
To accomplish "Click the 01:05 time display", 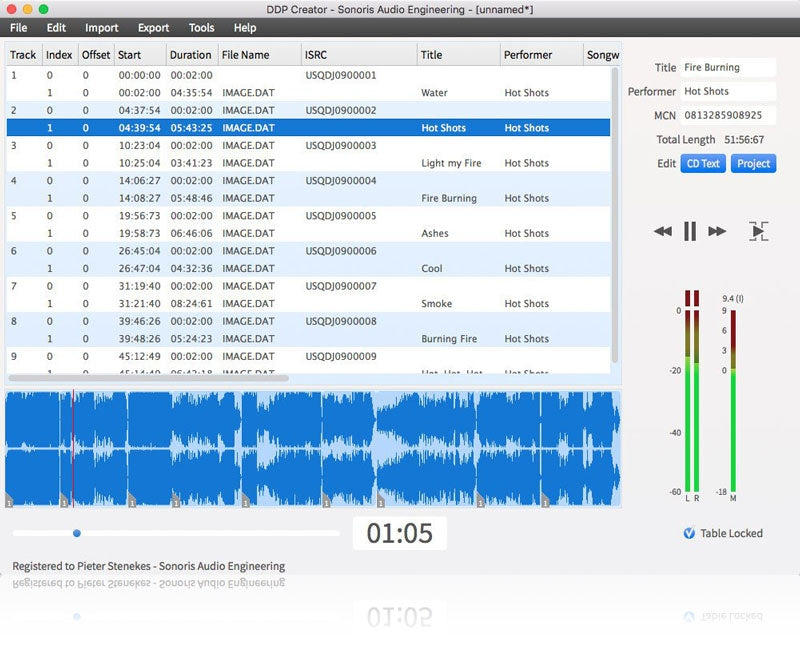I will (399, 533).
